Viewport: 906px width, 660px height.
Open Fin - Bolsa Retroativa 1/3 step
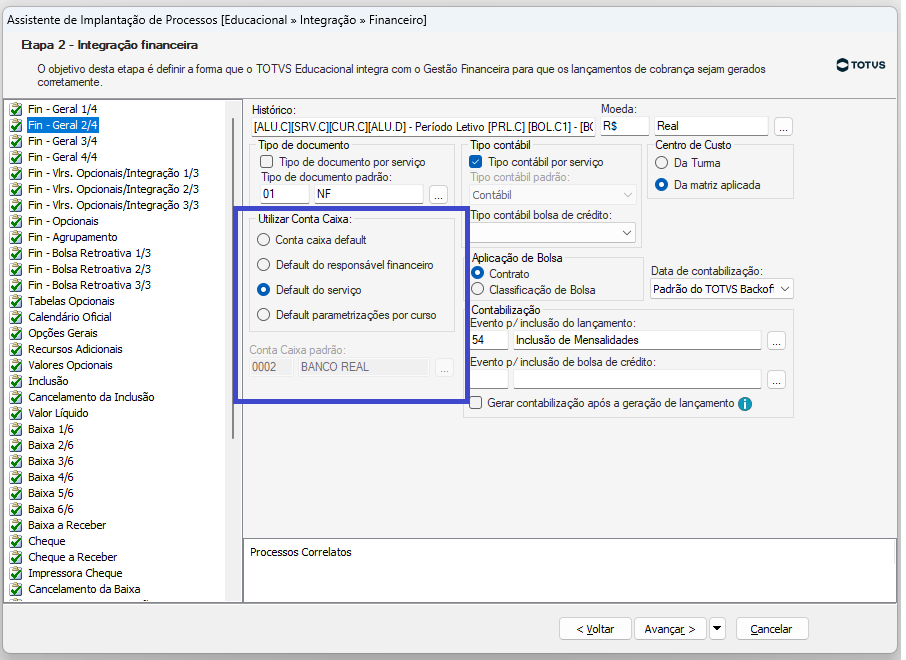[90, 253]
